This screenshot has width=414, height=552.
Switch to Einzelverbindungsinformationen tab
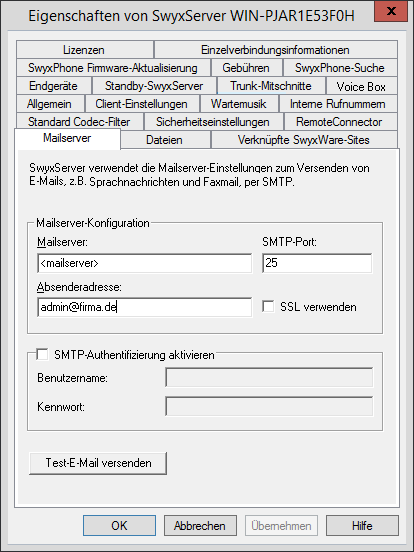[276, 50]
